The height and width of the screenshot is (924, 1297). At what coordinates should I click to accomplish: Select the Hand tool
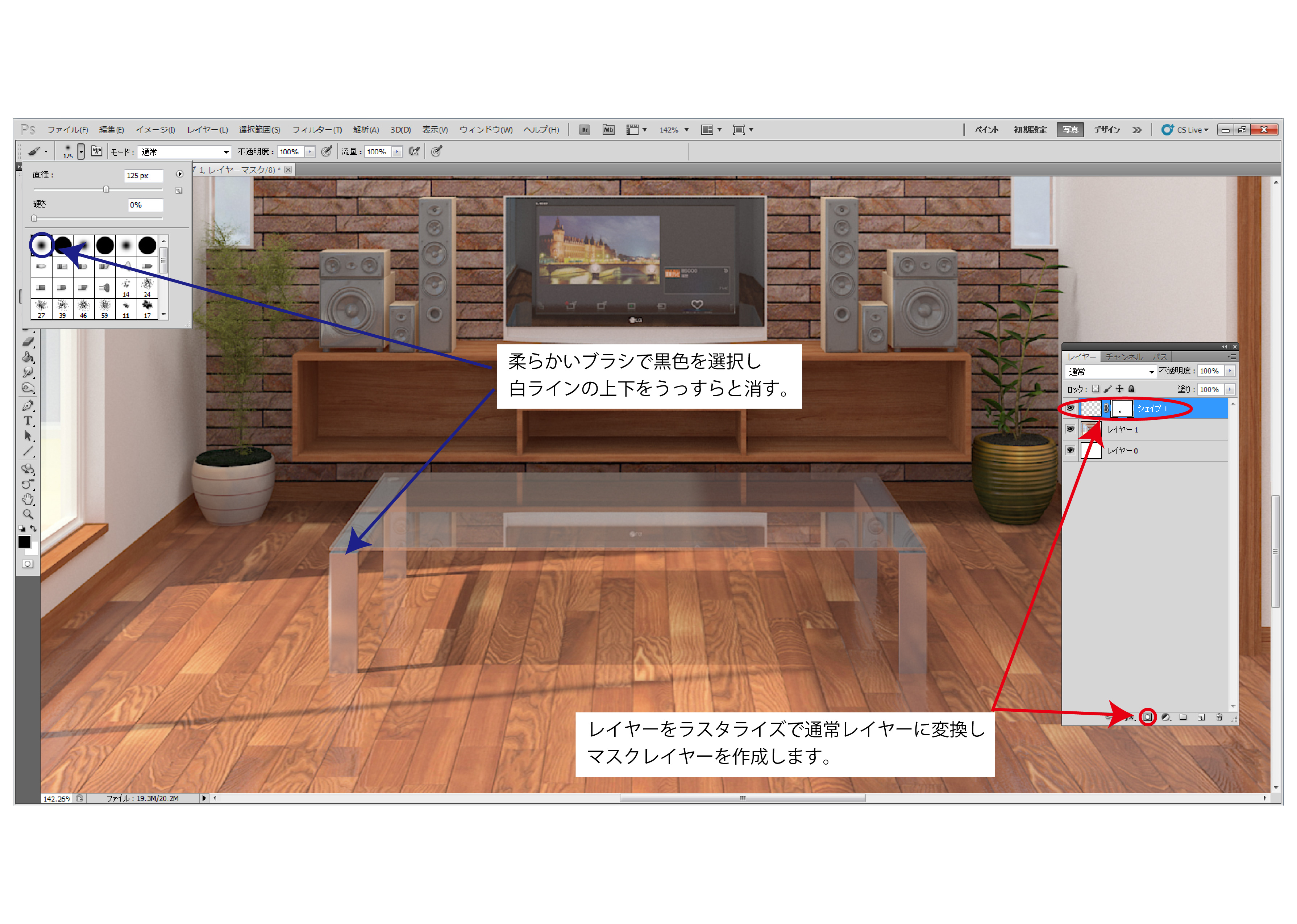pos(27,499)
